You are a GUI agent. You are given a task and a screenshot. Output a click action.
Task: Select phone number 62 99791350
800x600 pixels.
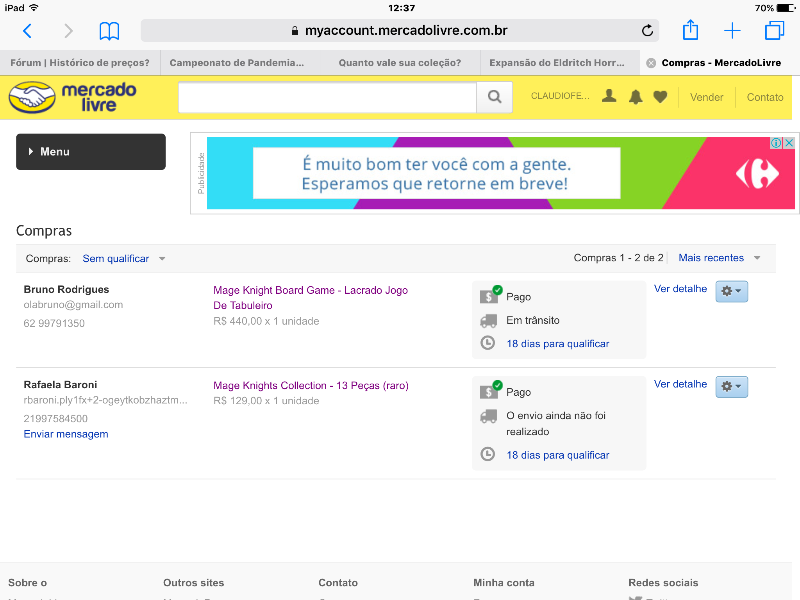54,323
